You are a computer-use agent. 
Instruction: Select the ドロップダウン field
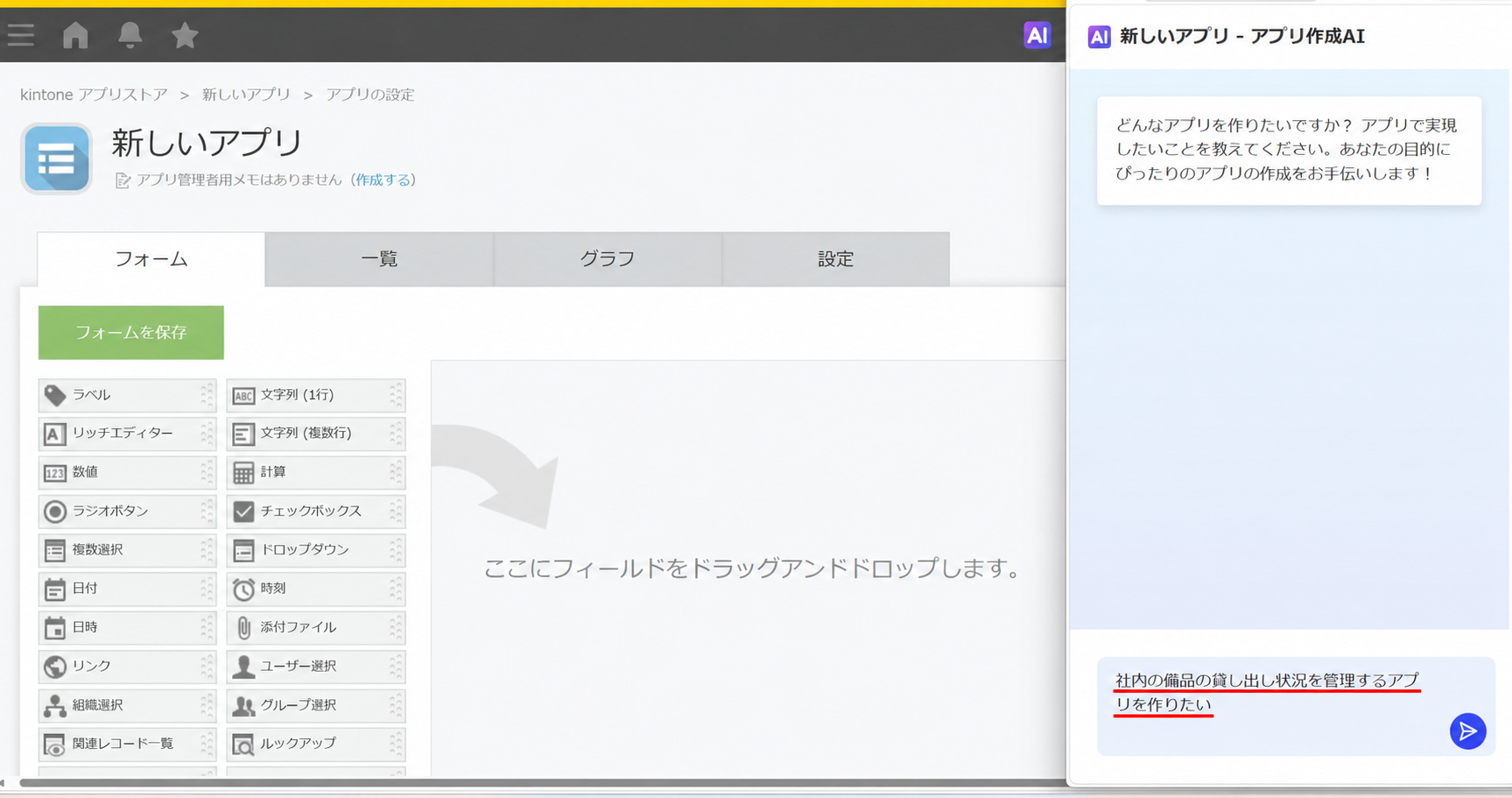(315, 550)
